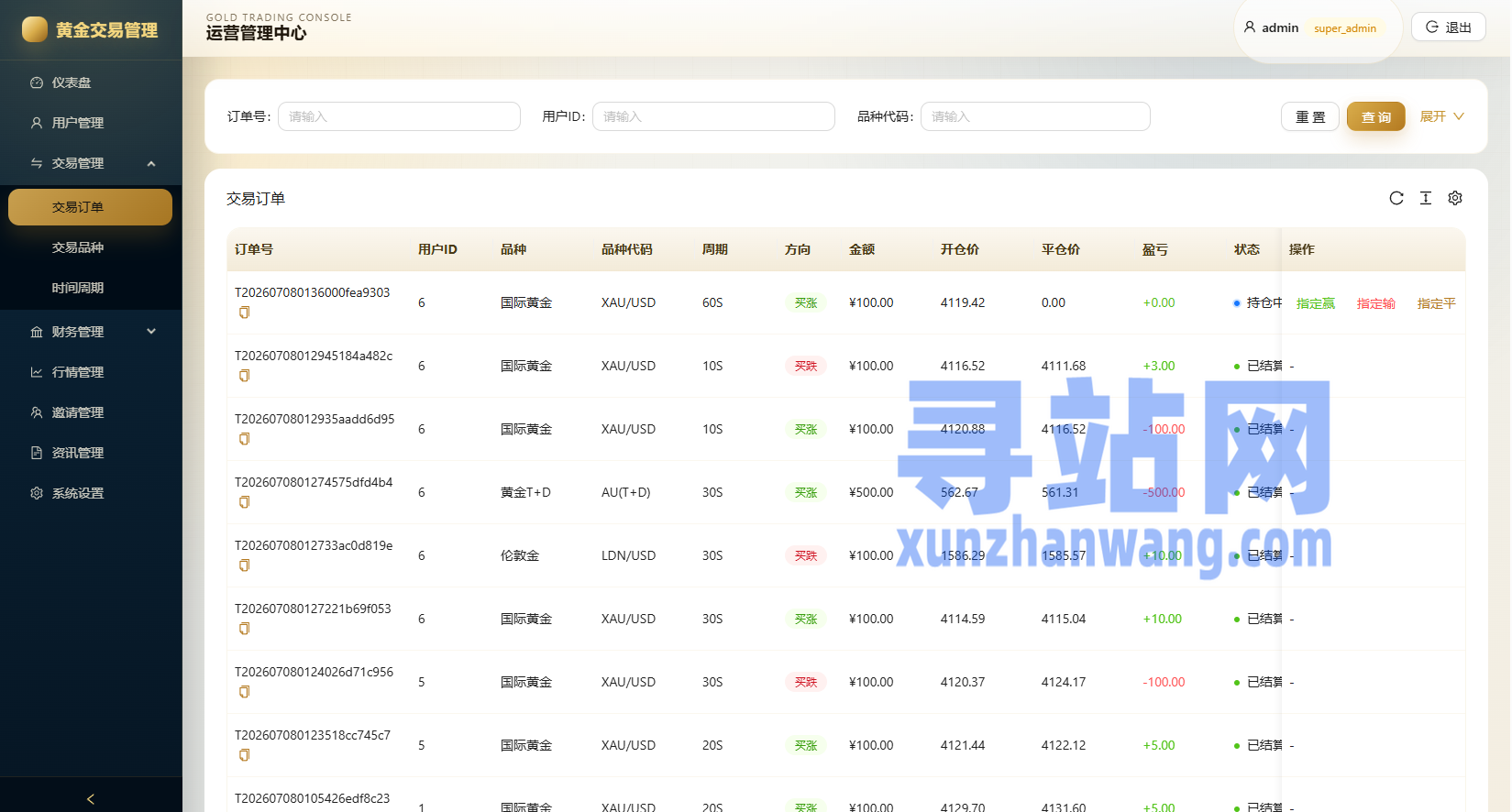Viewport: 1512px width, 812px height.
Task: Click the LDN/USD symbol code cell
Action: [x=629, y=555]
